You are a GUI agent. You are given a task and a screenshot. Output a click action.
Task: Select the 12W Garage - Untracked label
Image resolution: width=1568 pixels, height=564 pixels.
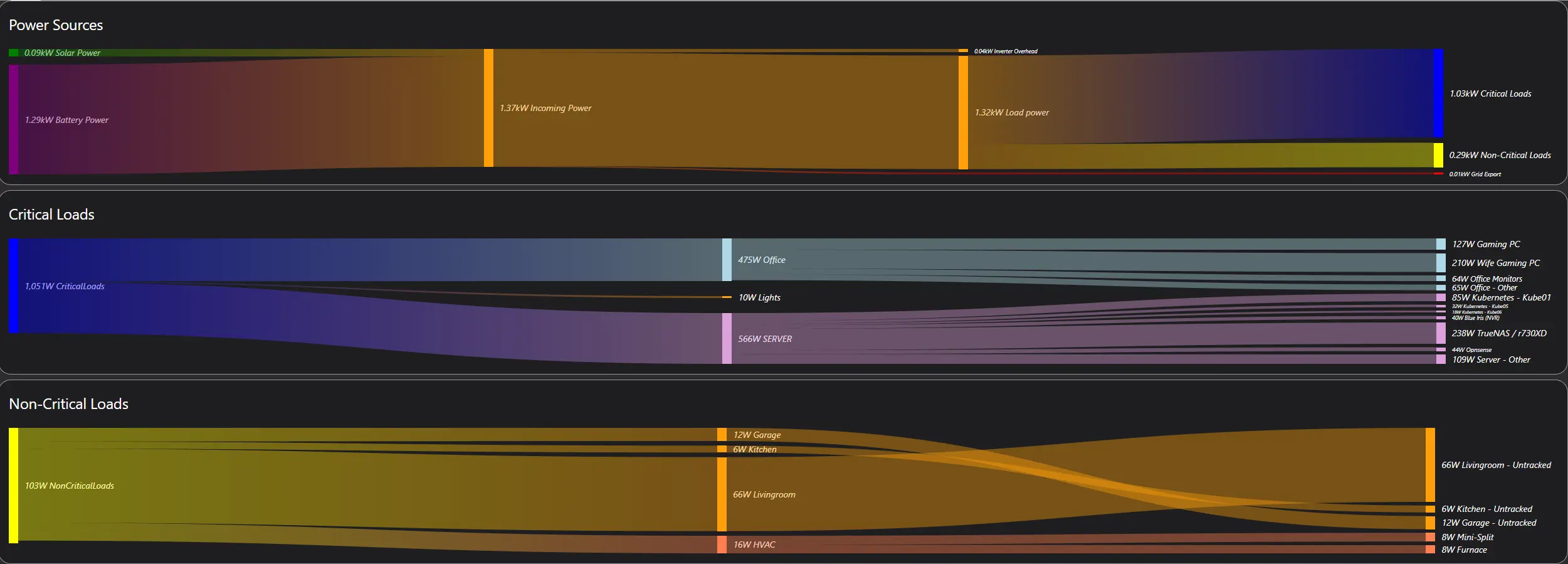click(x=1488, y=523)
